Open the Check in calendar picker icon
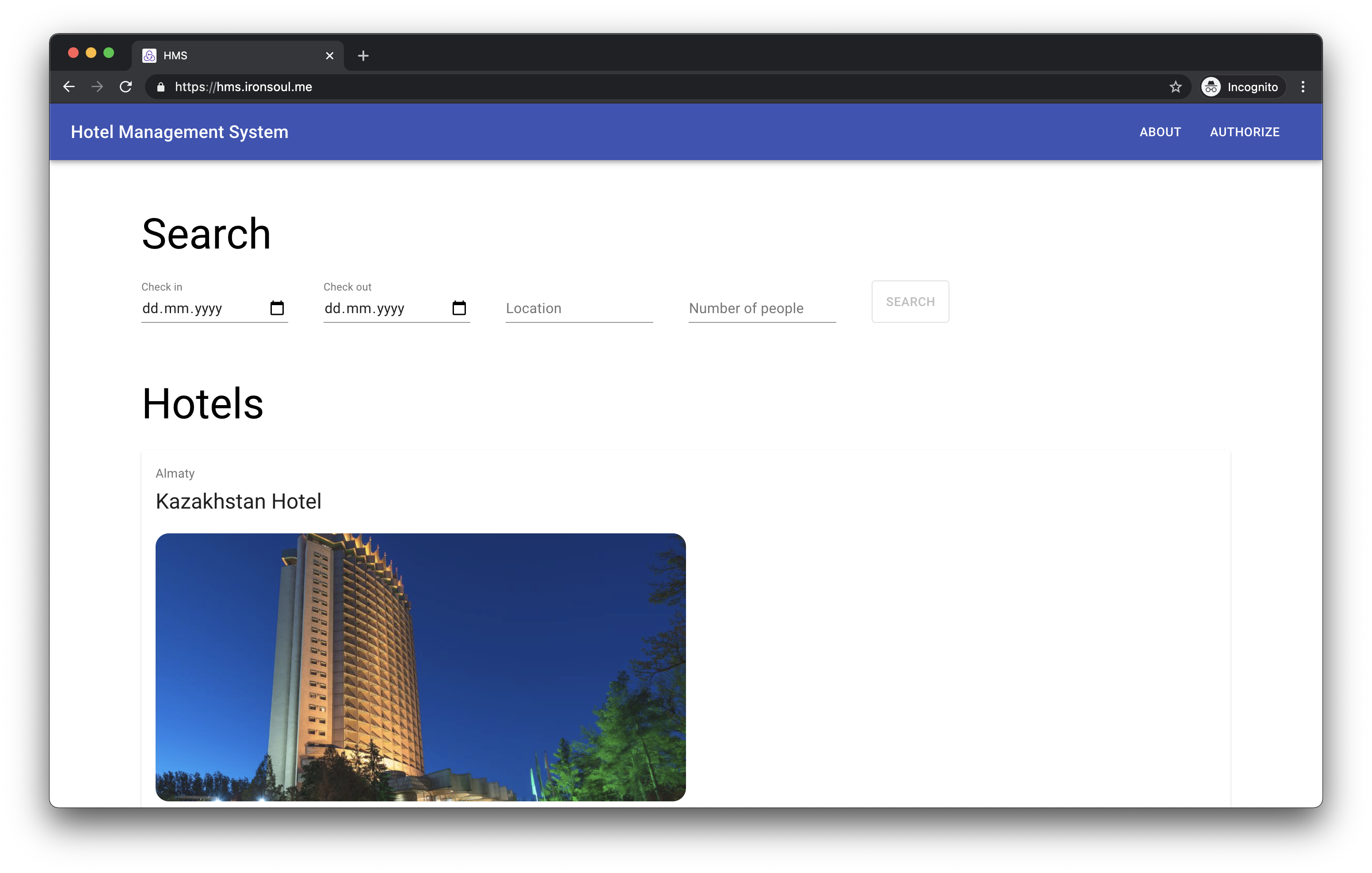Screen dimensions: 1372x873 [x=277, y=308]
